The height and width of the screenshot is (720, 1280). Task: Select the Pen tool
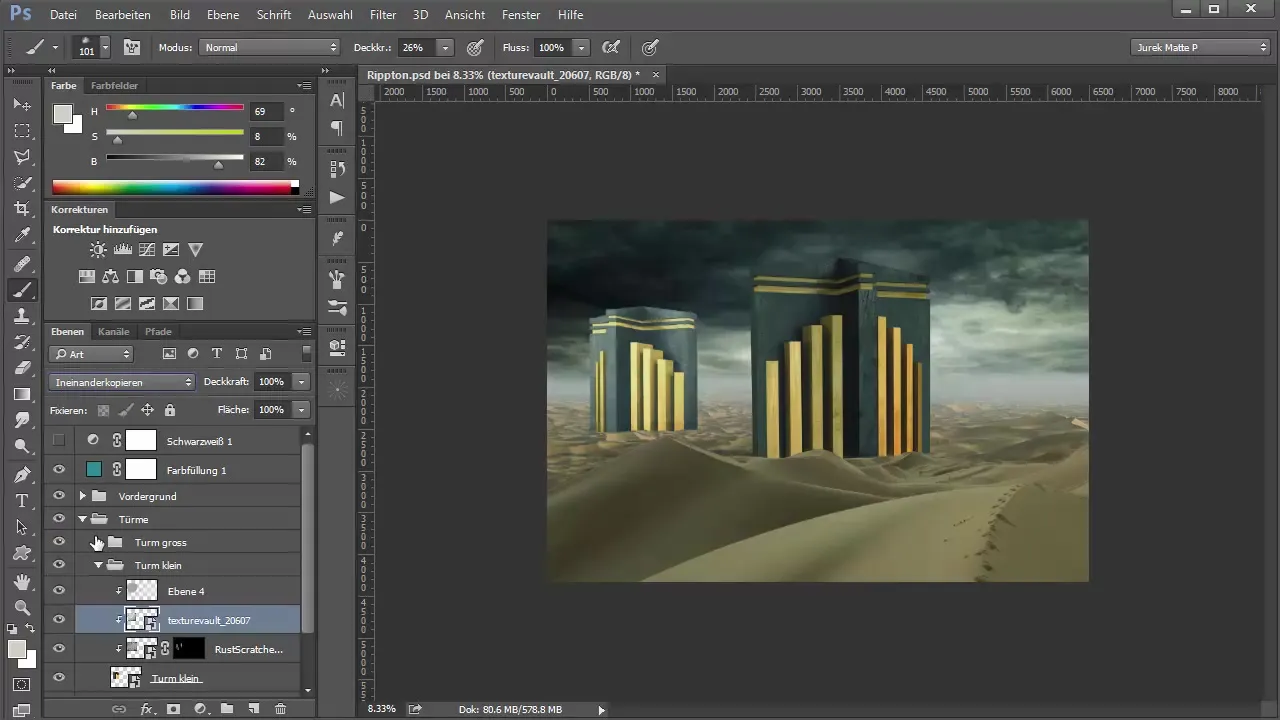(x=22, y=474)
